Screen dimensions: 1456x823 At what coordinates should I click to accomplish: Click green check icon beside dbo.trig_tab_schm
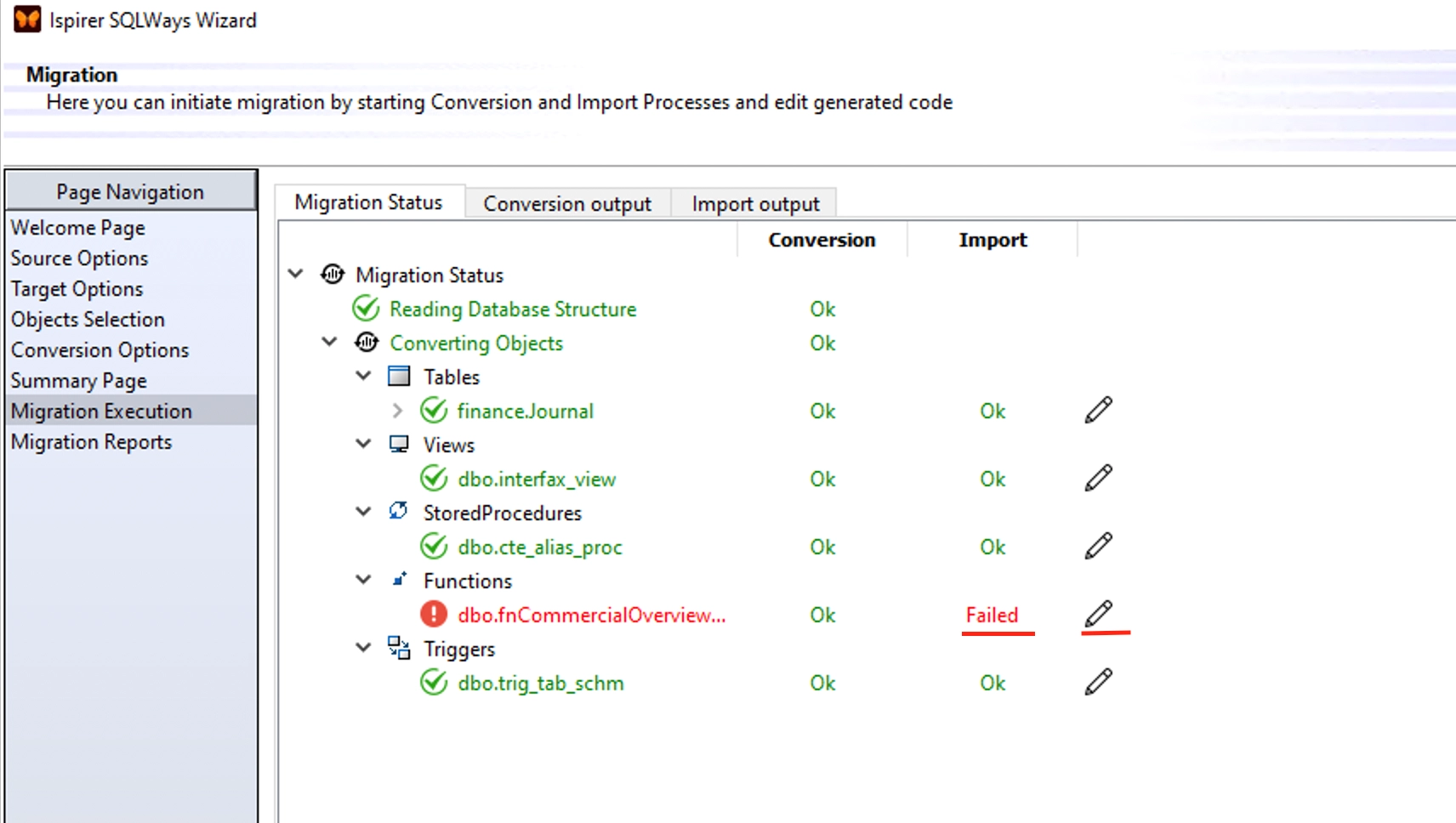[x=434, y=682]
